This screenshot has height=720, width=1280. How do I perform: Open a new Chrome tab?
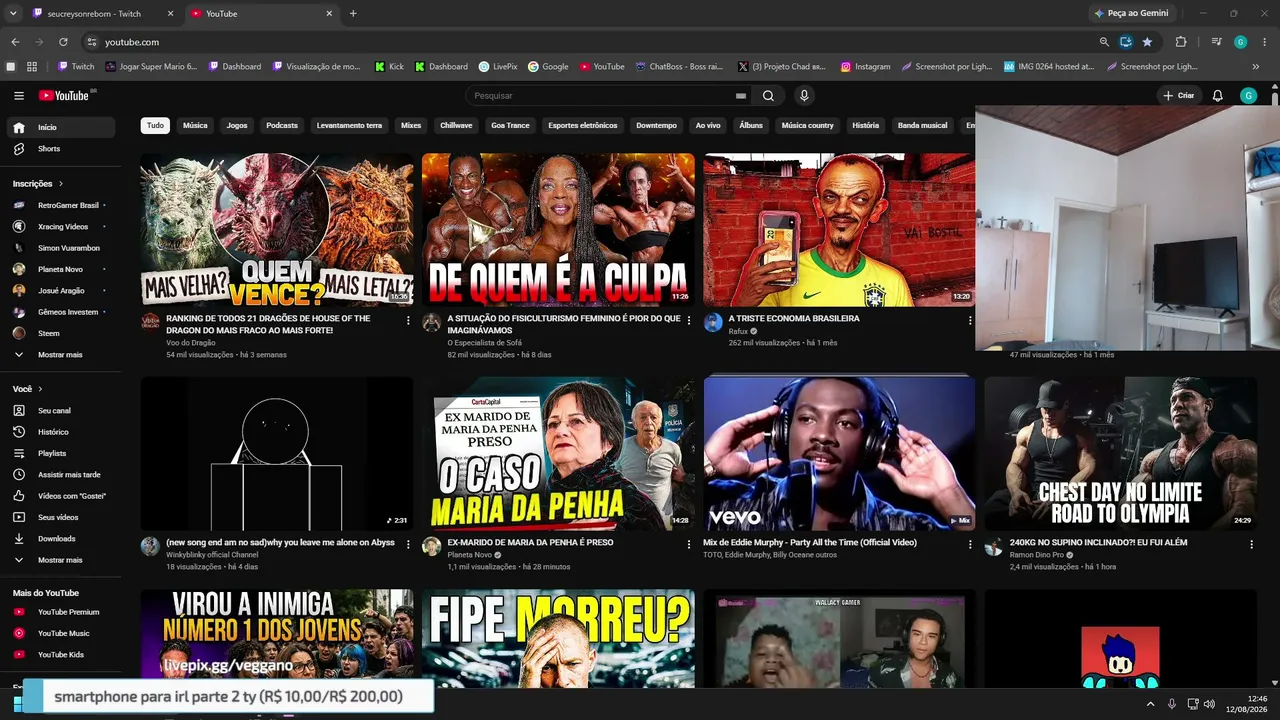coord(353,14)
